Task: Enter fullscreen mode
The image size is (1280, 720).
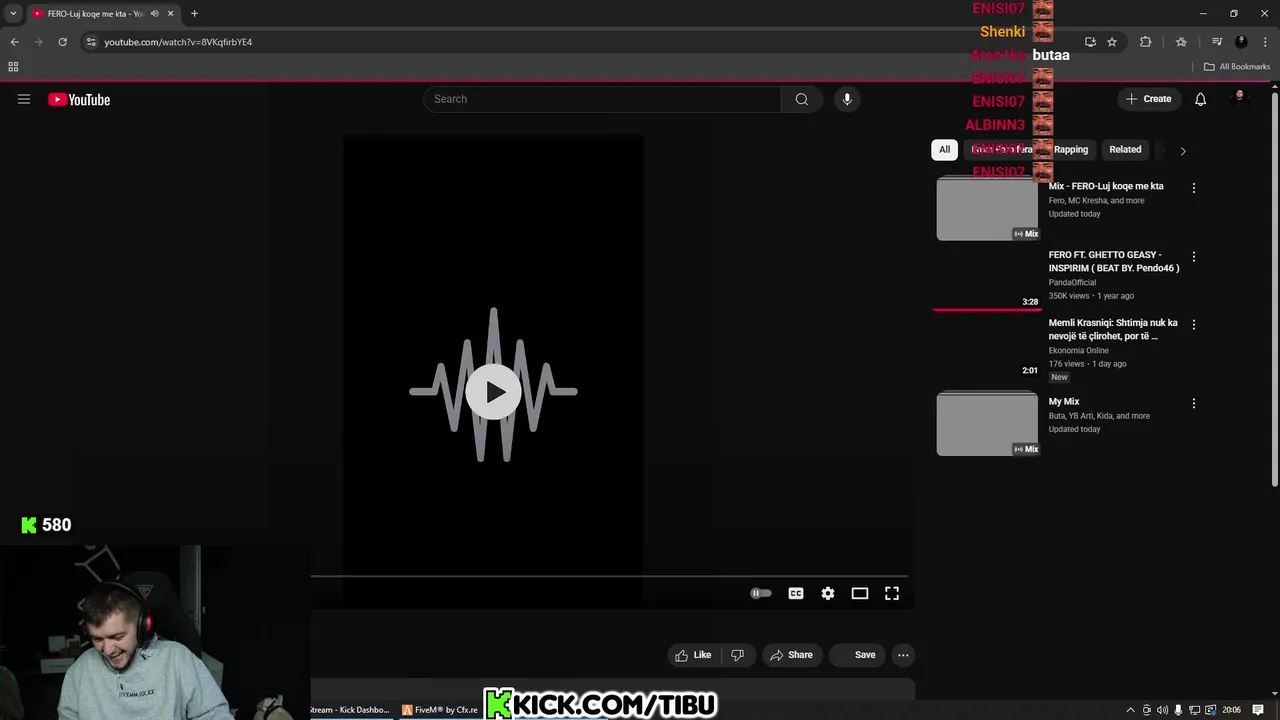Action: coord(892,593)
